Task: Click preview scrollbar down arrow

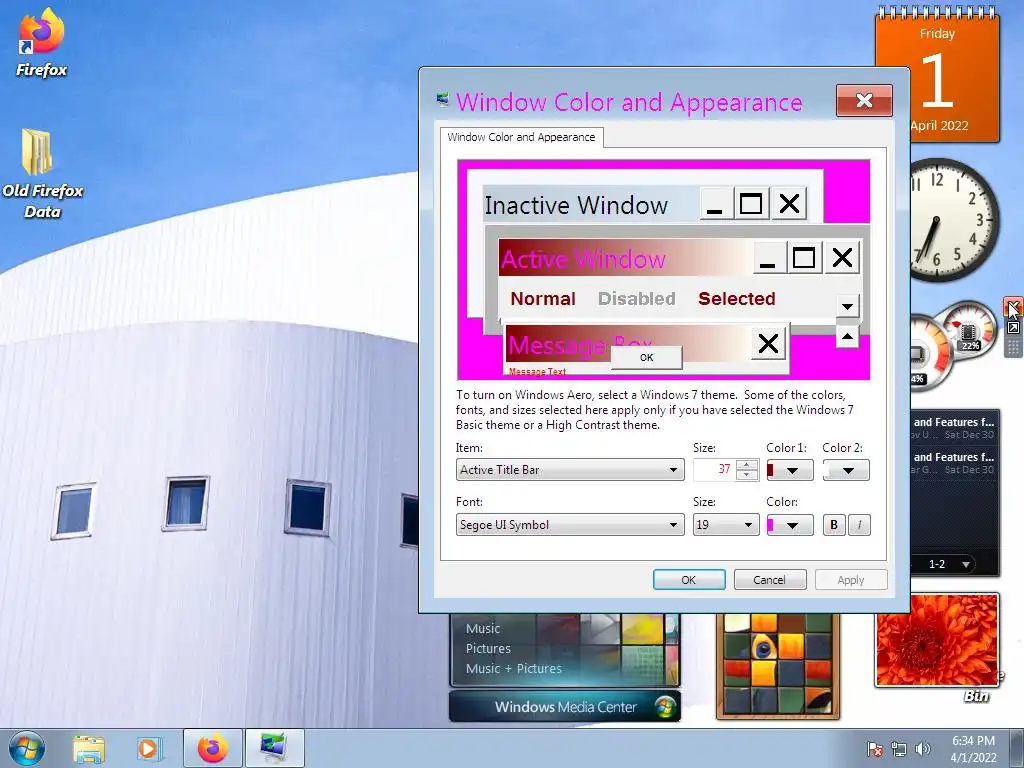Action: pos(847,306)
